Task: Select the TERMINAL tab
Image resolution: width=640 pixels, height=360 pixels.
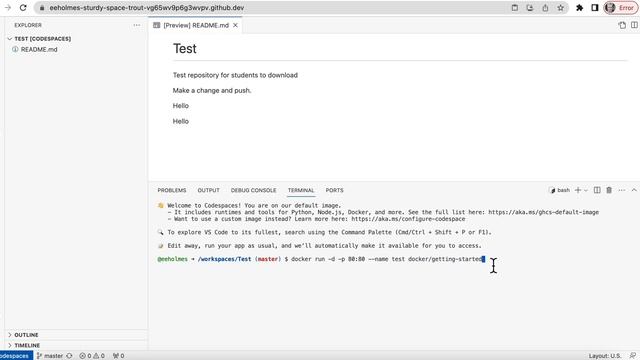Action: [301, 190]
